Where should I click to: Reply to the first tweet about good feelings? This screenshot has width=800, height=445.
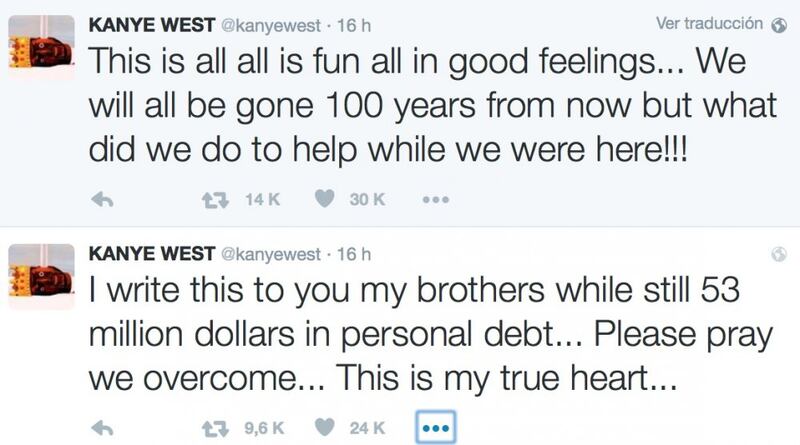102,200
